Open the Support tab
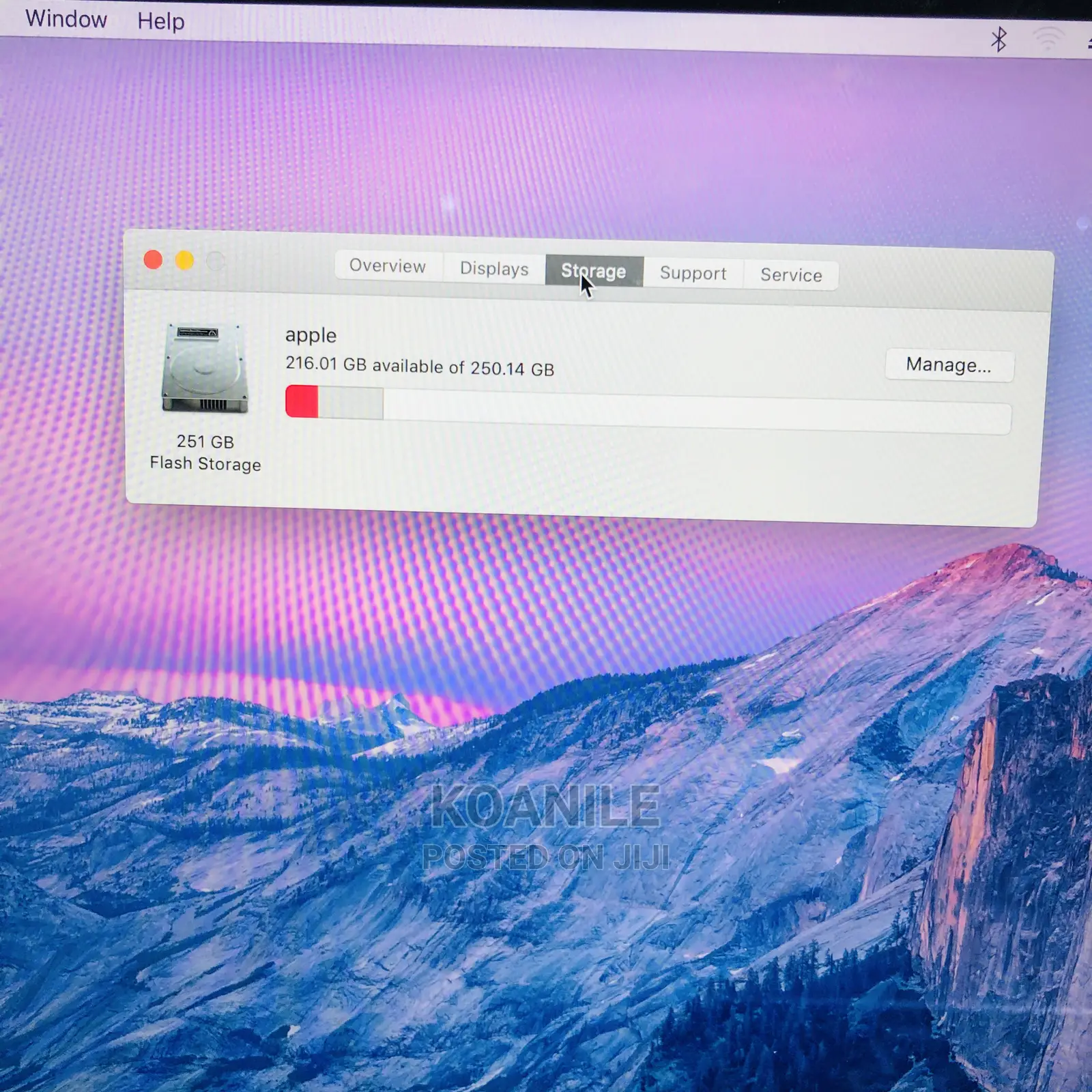1092x1092 pixels. click(x=693, y=273)
